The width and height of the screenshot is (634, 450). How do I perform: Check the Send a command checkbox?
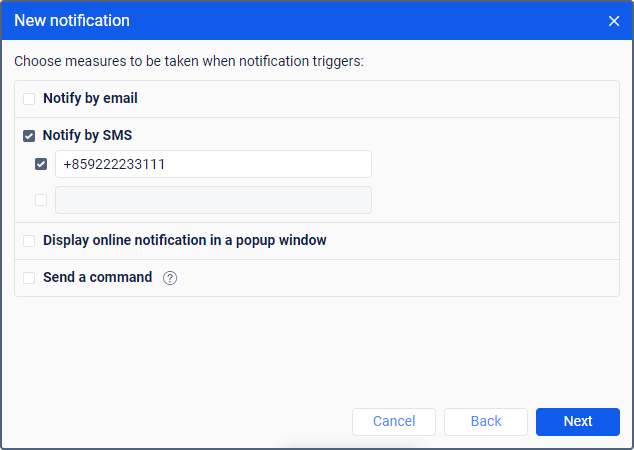(x=29, y=278)
